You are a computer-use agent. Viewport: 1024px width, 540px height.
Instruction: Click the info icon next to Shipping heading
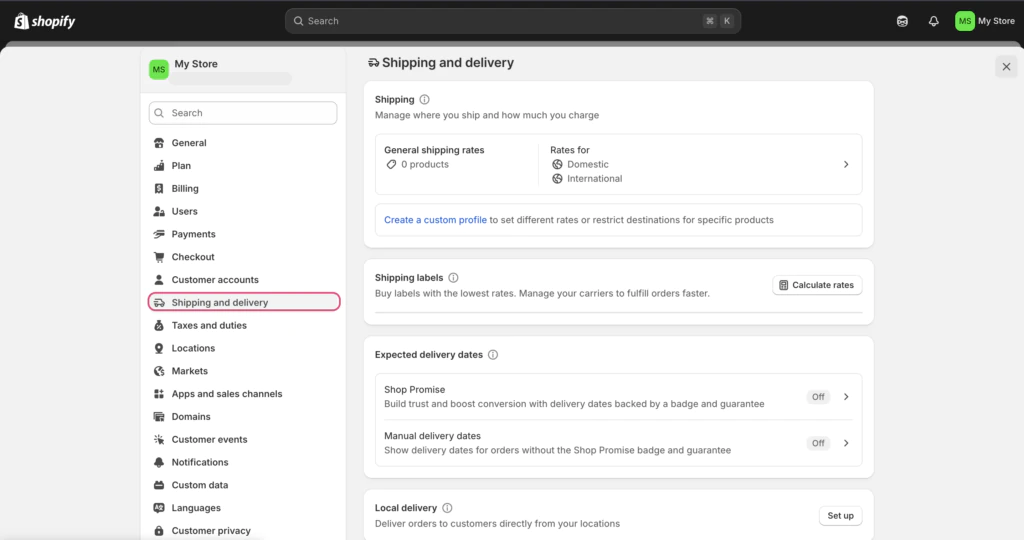pos(424,99)
